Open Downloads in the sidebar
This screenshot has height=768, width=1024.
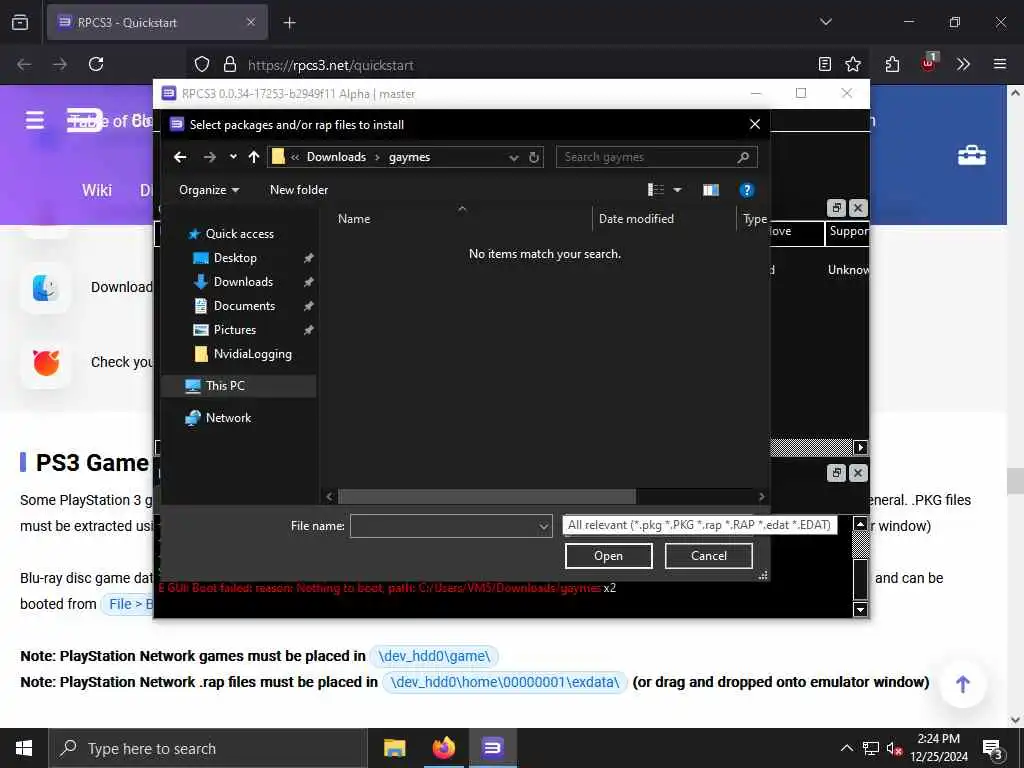(x=243, y=282)
